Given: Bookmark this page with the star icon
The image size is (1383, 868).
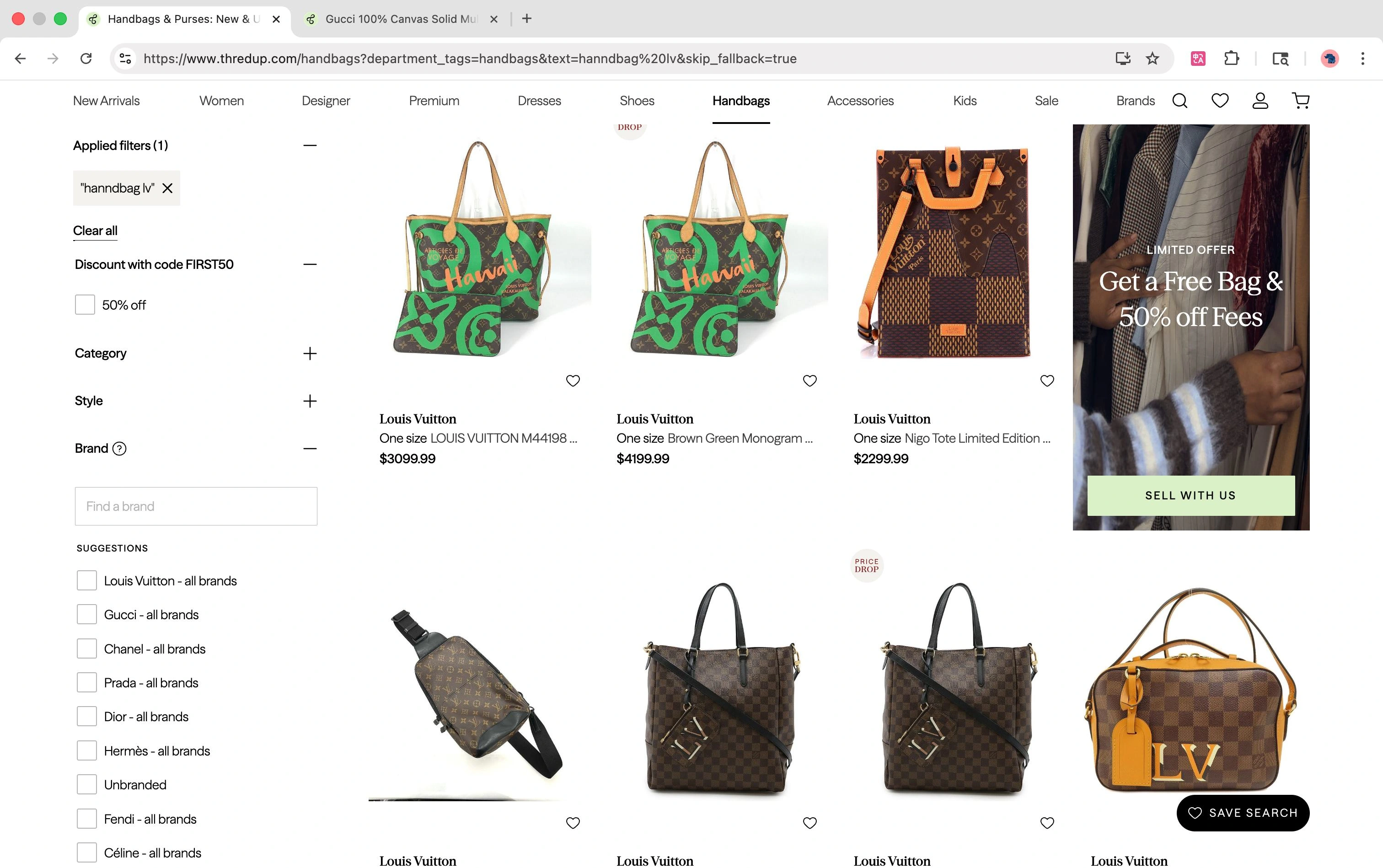Looking at the screenshot, I should [x=1152, y=59].
